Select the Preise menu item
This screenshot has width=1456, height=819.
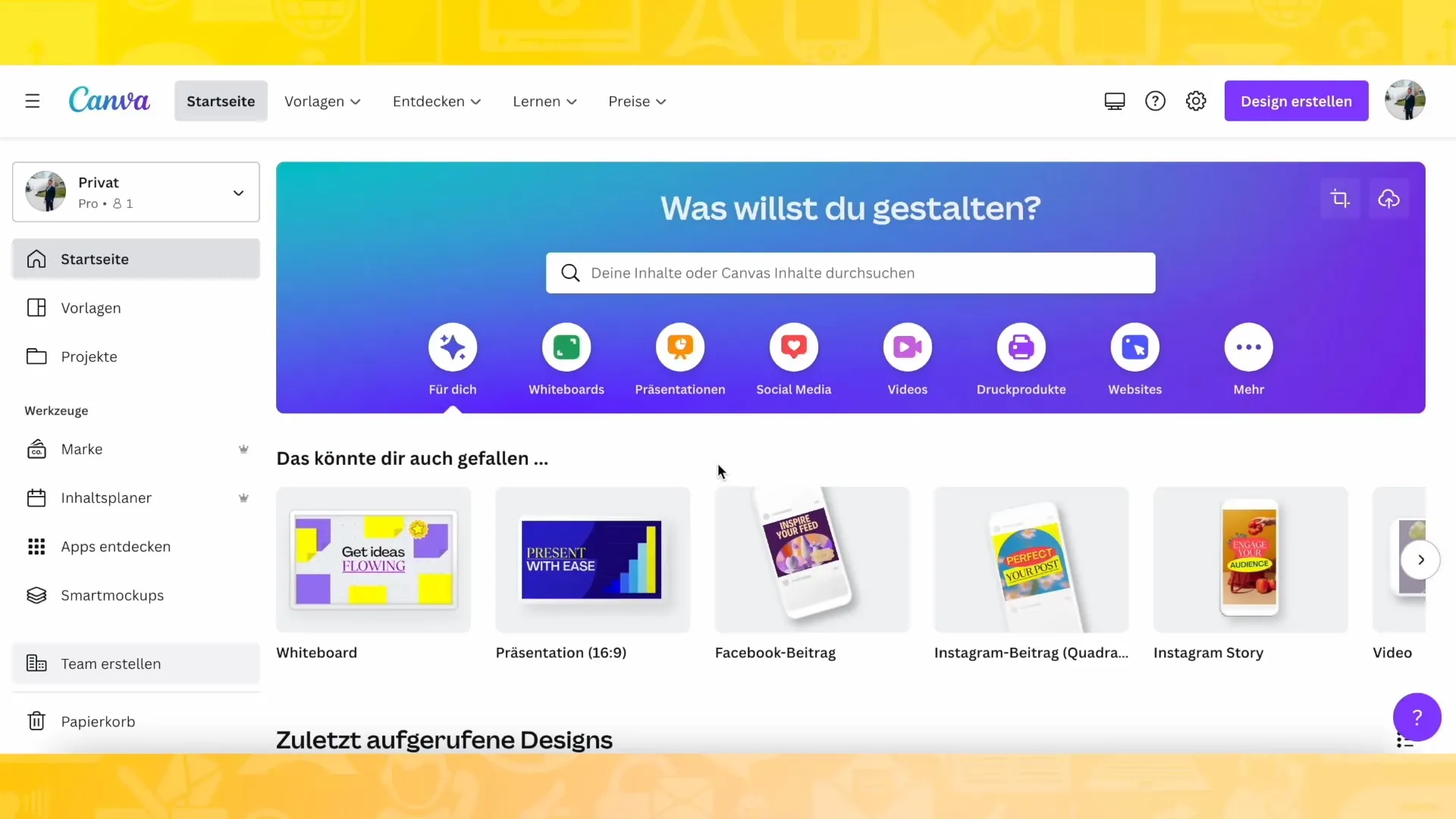click(636, 101)
